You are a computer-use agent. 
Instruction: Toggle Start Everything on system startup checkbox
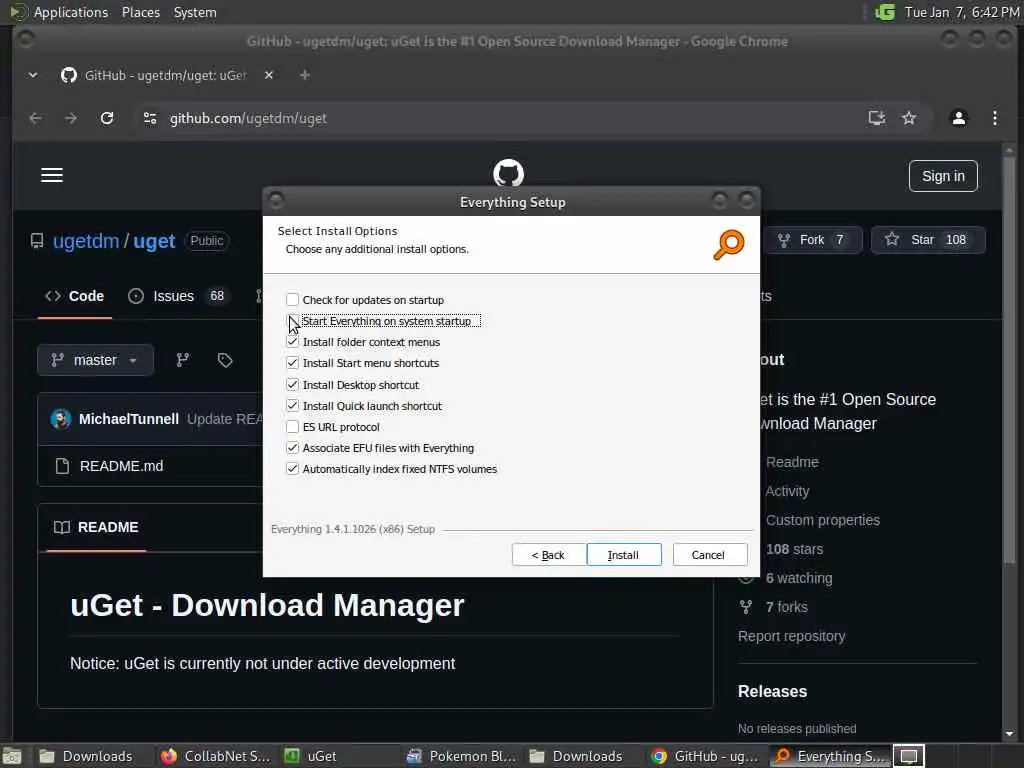point(293,321)
